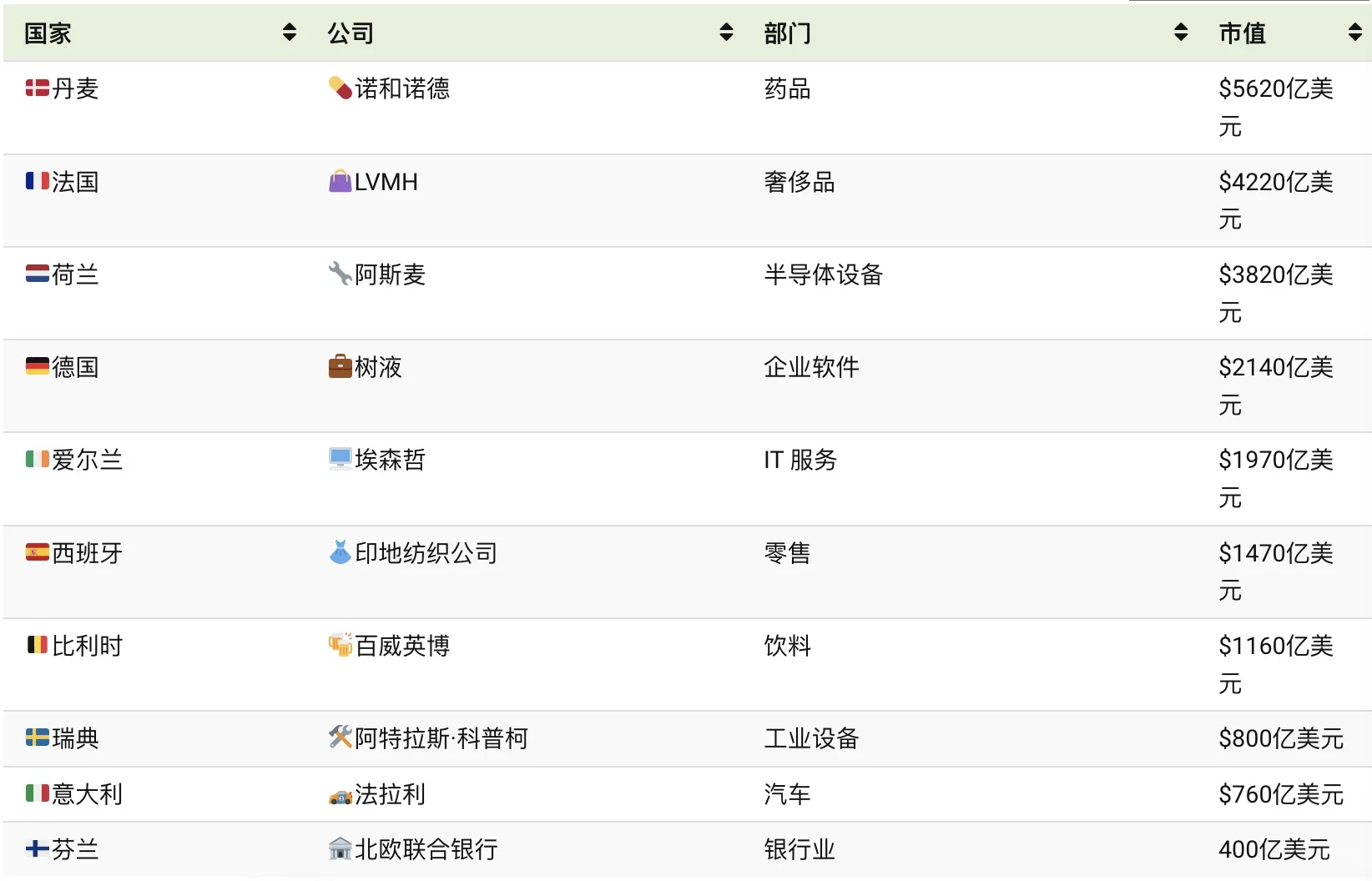Click the $800亿美元 market cap value
This screenshot has width=1372, height=881.
pos(1281,738)
